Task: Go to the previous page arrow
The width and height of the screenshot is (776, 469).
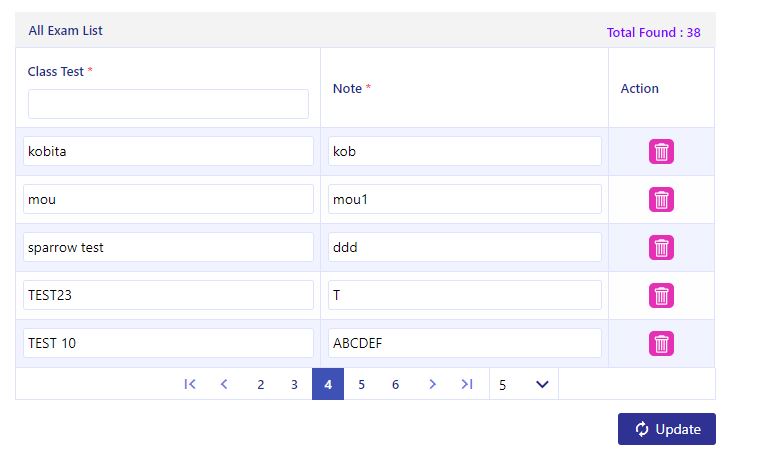Action: [224, 384]
